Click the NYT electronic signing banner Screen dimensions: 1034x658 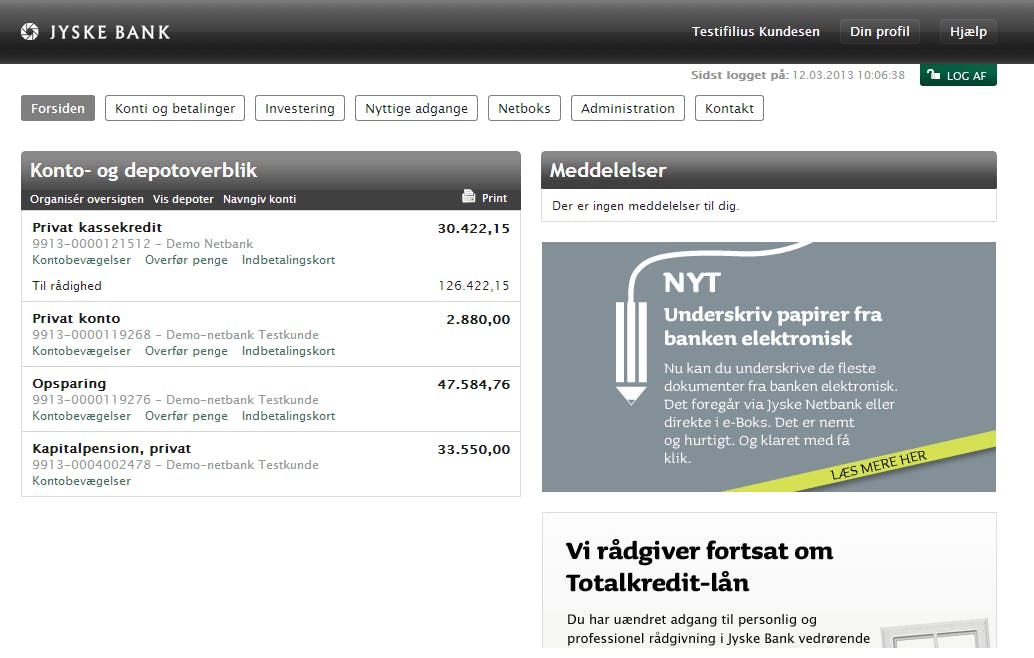point(769,367)
